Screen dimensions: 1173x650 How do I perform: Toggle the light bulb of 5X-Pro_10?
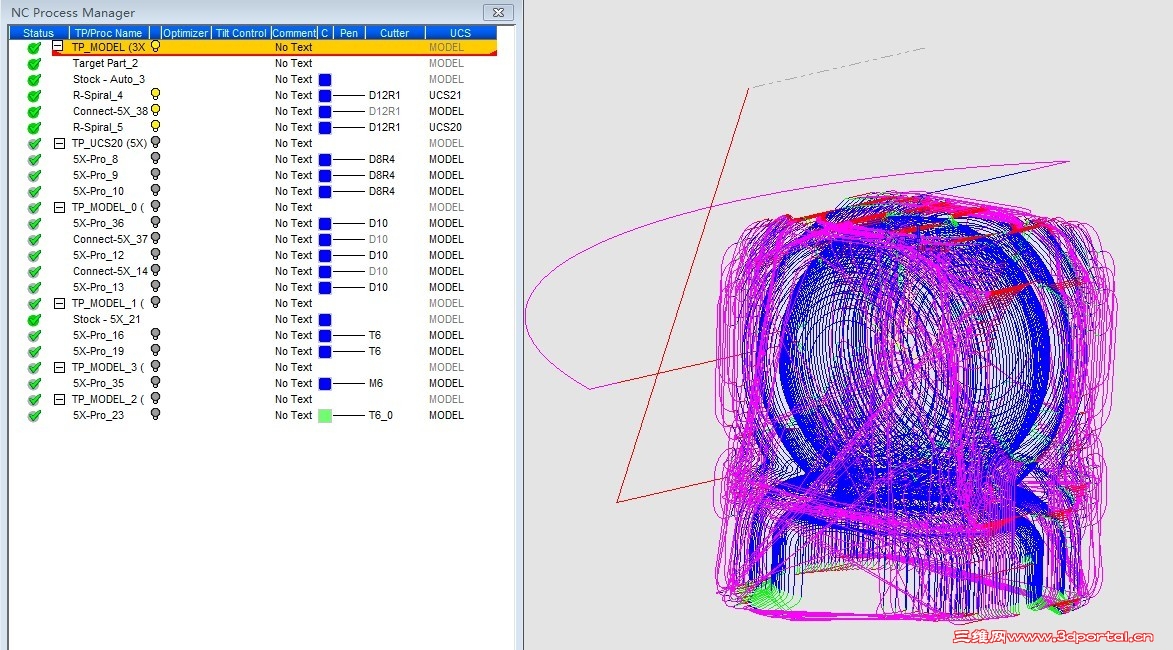tap(156, 191)
